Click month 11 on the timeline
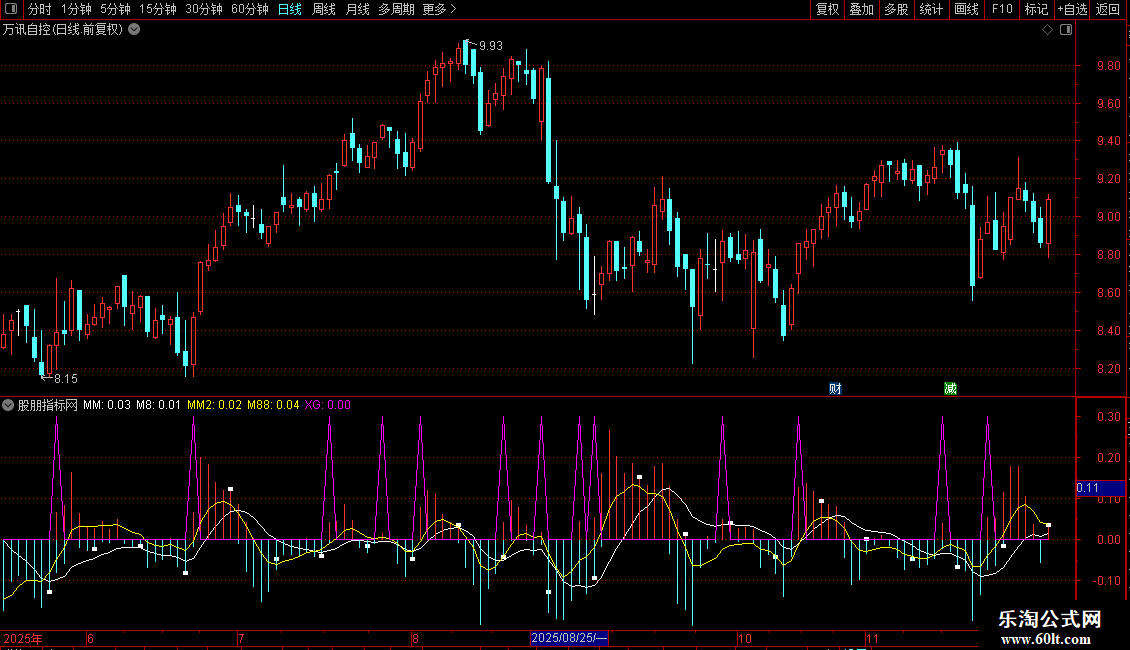 [x=873, y=638]
